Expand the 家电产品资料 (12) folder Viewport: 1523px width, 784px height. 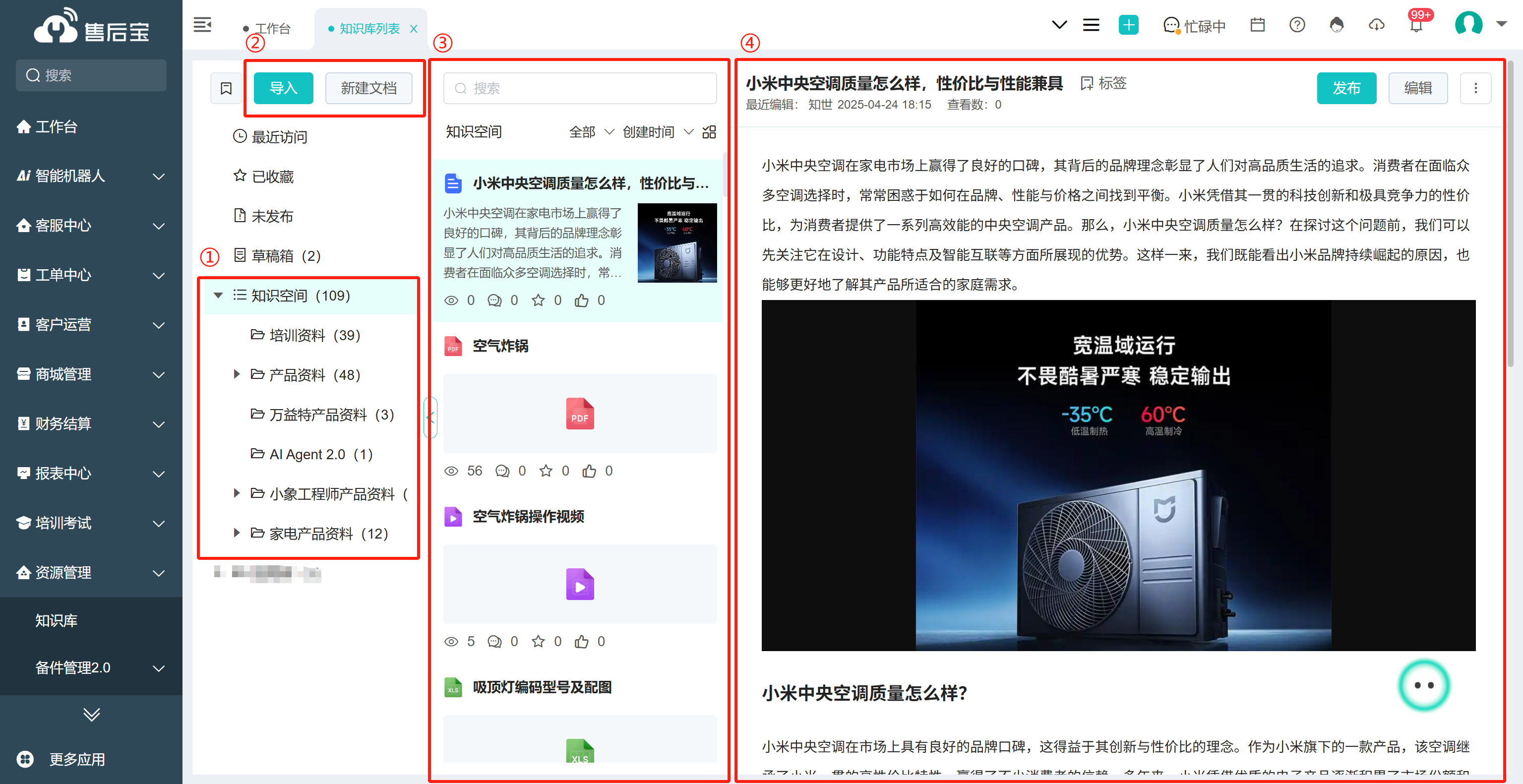pos(237,533)
